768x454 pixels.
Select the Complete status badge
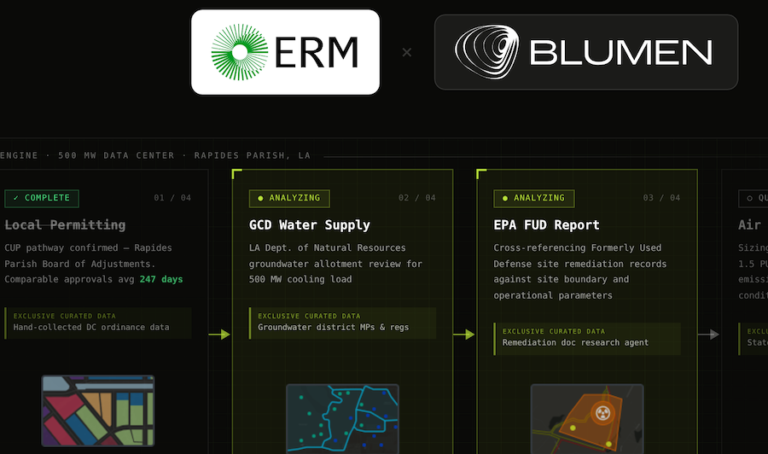click(42, 198)
